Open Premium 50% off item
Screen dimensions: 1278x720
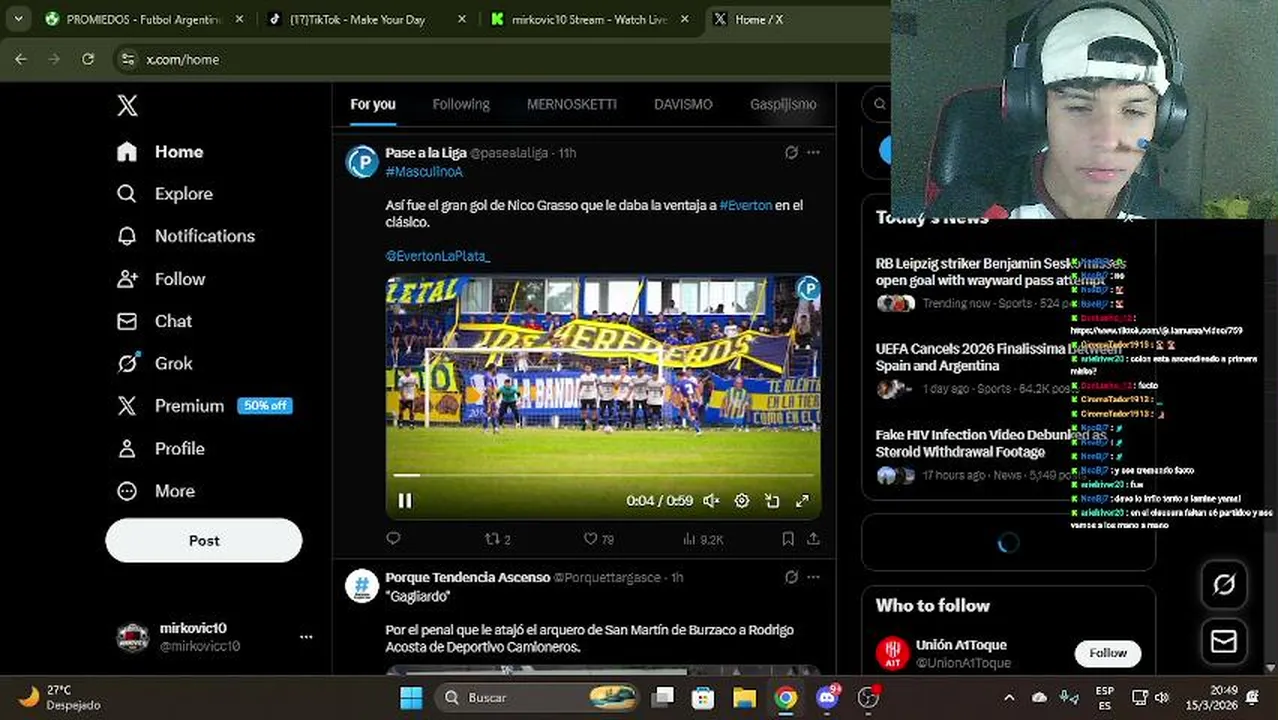point(204,406)
